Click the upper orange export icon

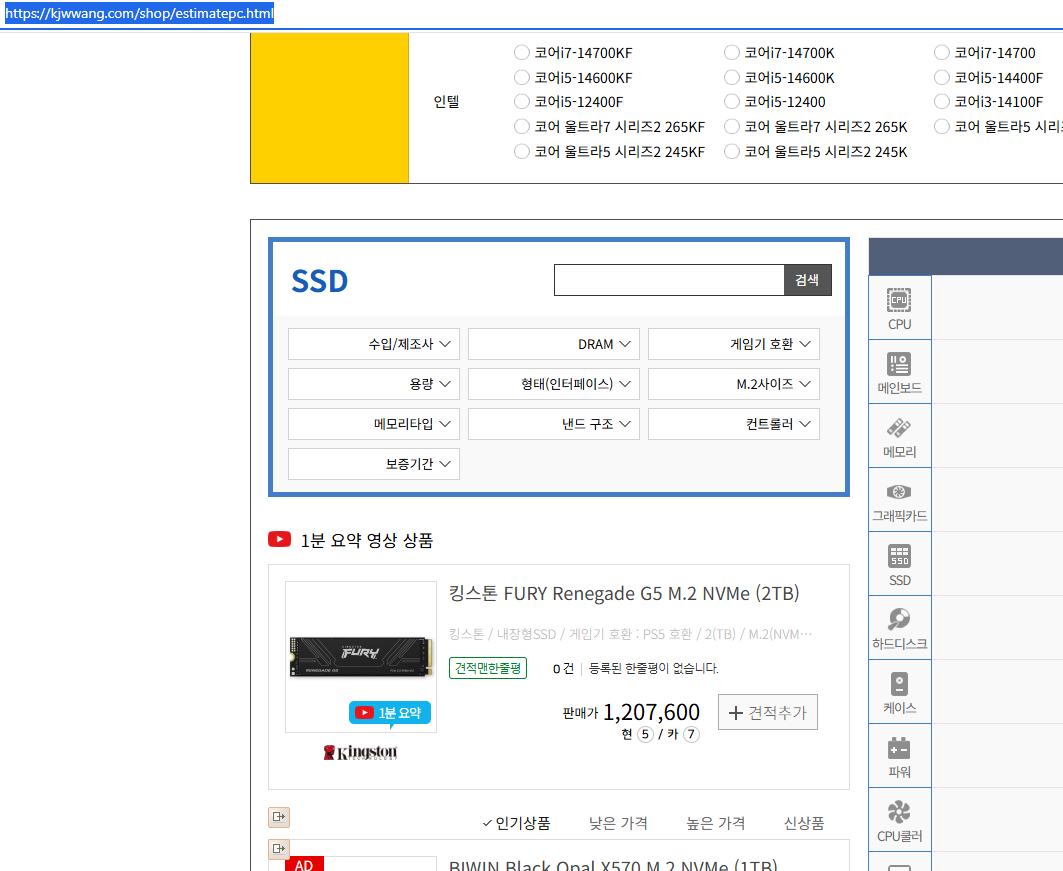pyautogui.click(x=279, y=817)
